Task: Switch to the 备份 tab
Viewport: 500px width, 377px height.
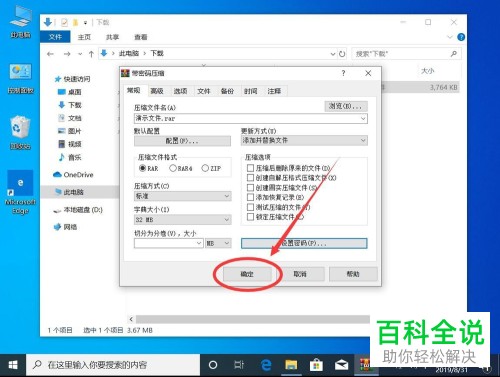Action: pos(227,91)
